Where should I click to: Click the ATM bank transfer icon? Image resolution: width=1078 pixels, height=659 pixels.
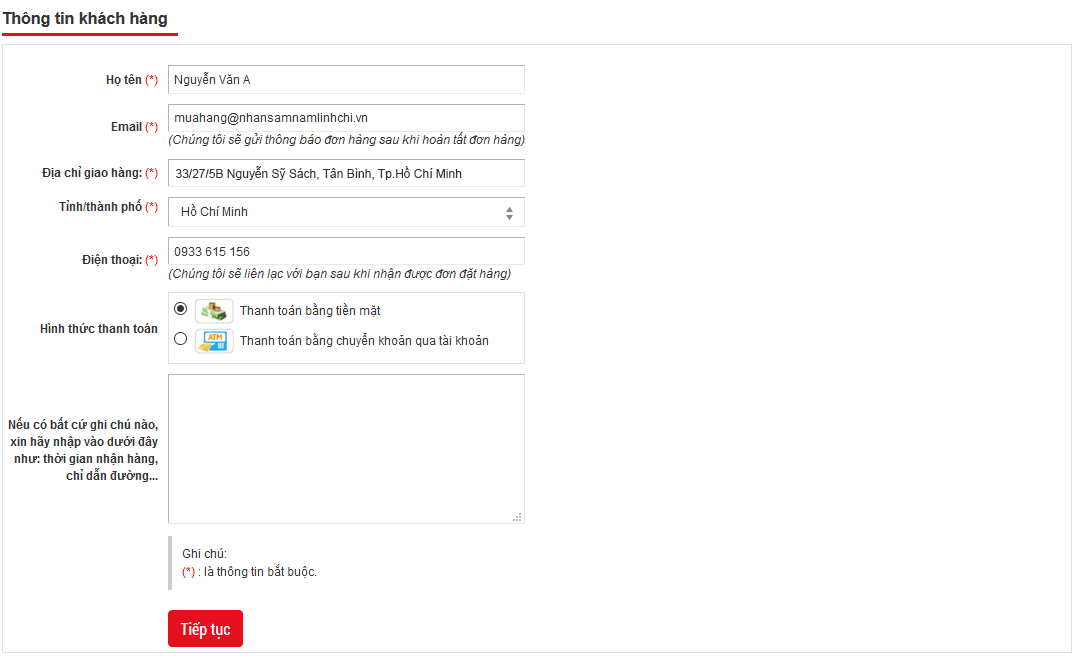click(x=213, y=340)
